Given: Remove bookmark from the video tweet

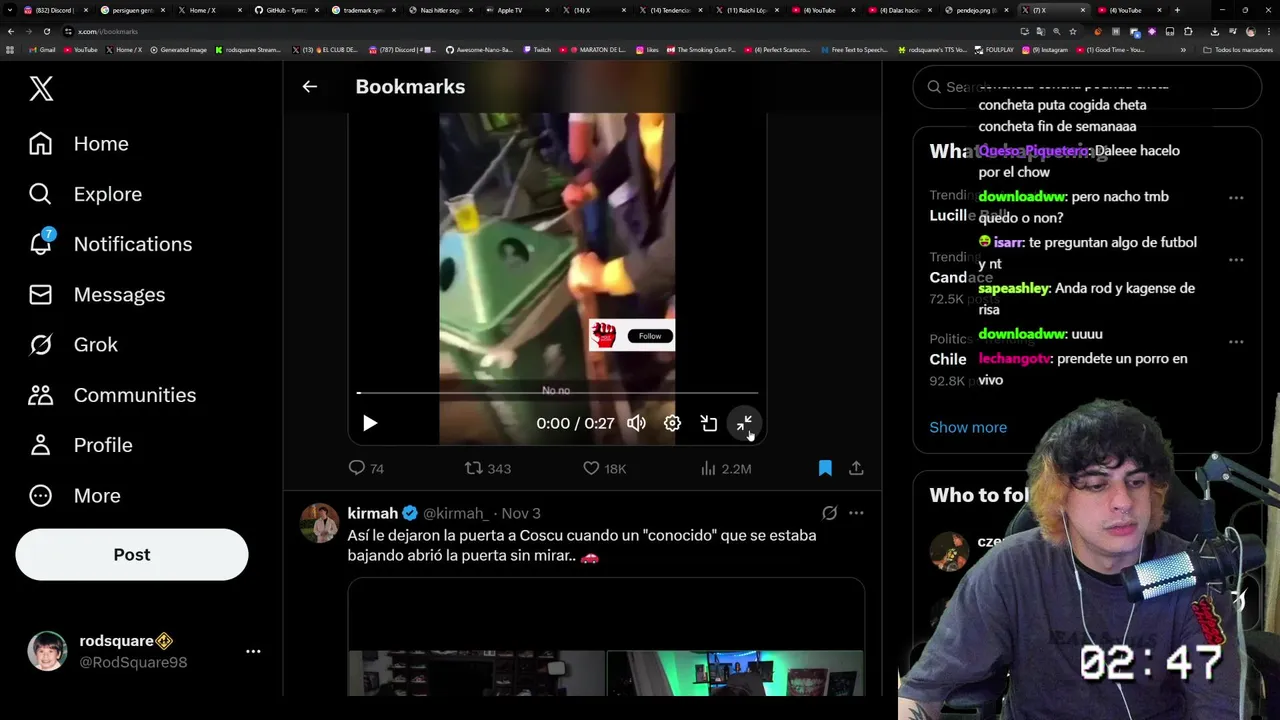Looking at the screenshot, I should [x=825, y=468].
